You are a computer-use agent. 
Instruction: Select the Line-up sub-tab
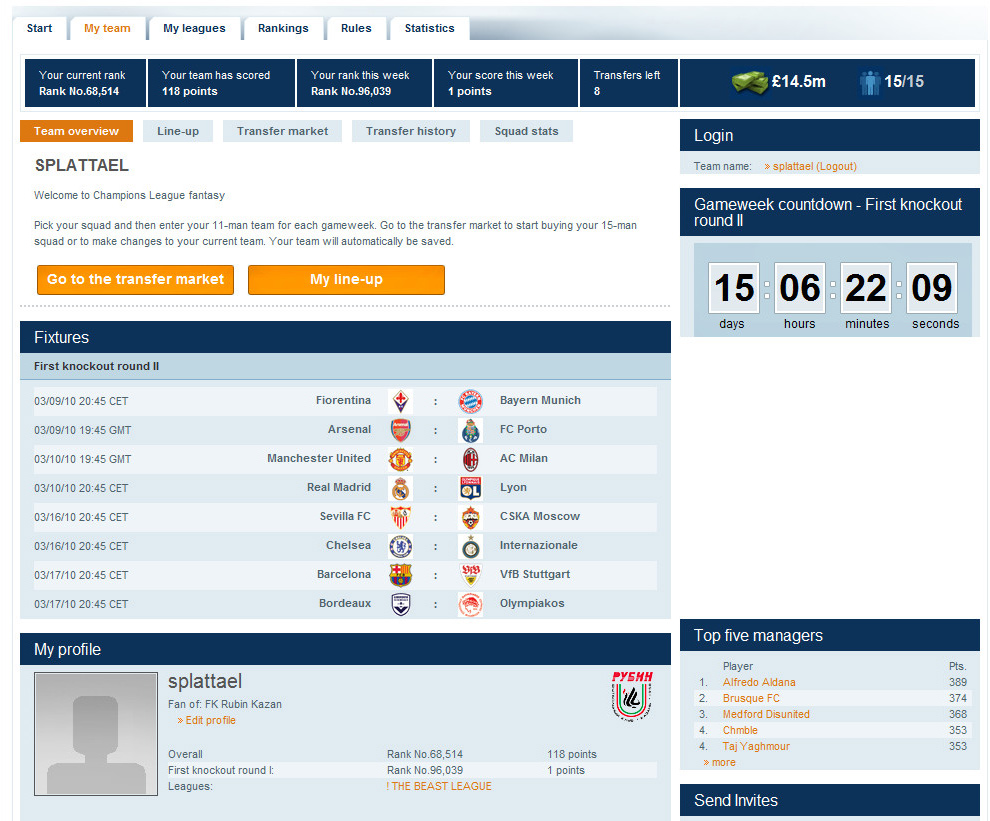tap(178, 131)
